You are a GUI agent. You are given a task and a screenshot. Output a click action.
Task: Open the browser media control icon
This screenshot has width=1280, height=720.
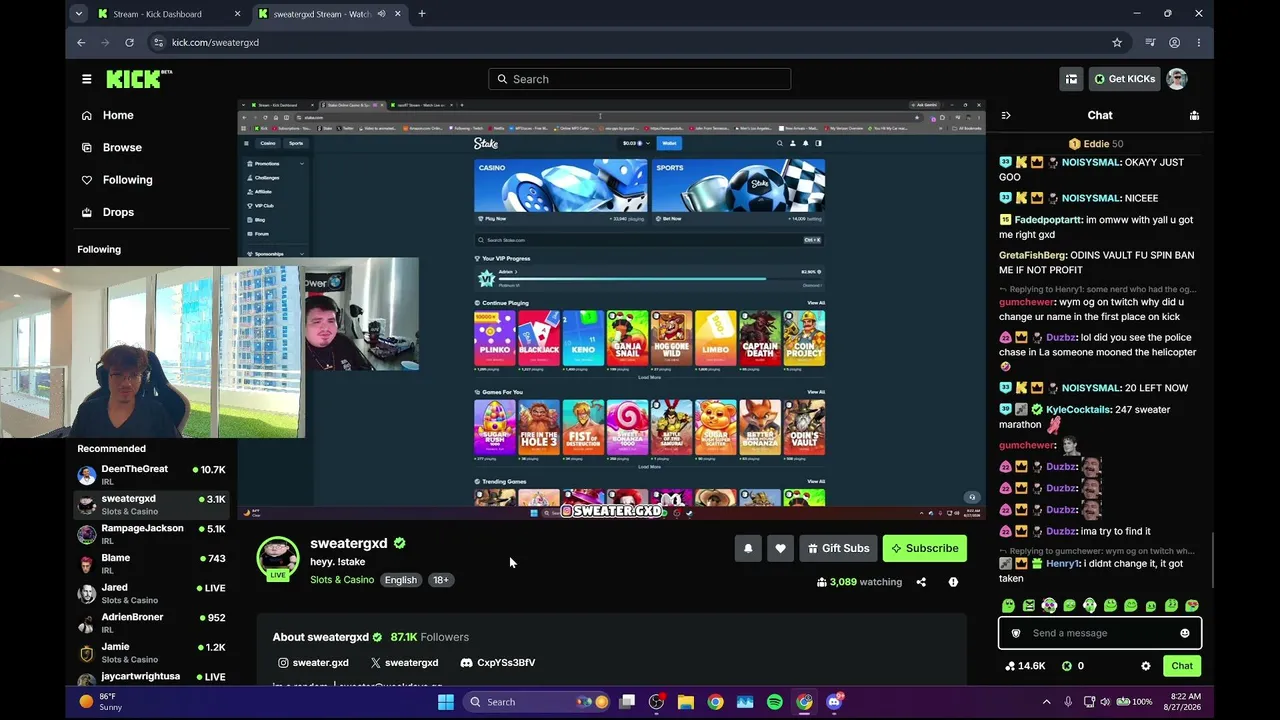point(1150,43)
